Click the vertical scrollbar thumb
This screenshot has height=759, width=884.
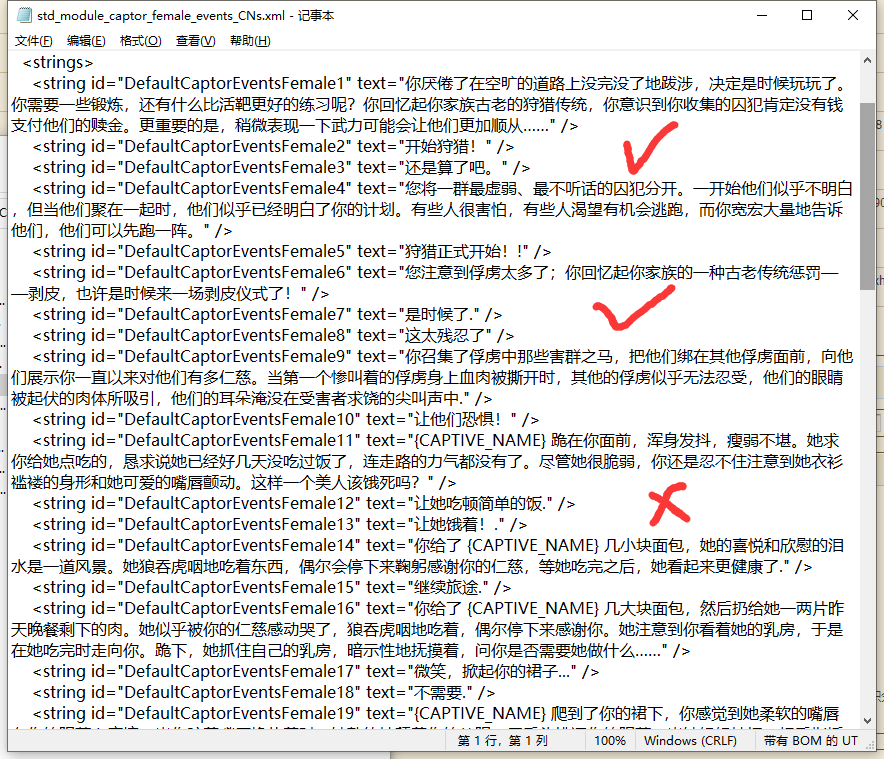click(867, 196)
